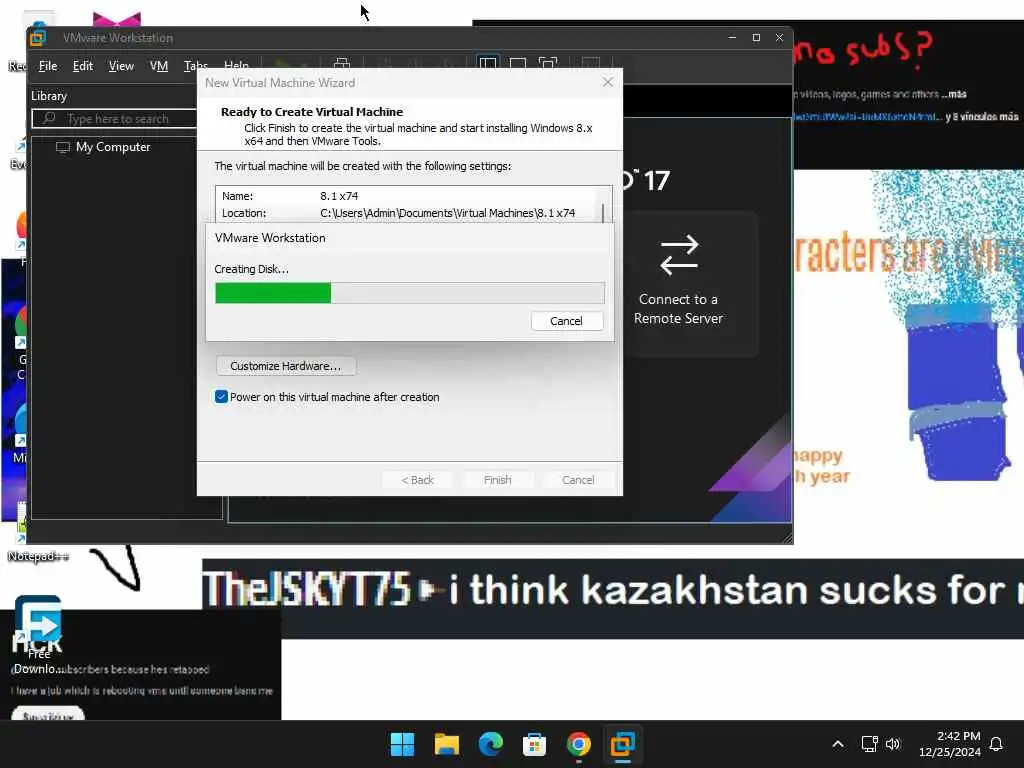Image resolution: width=1024 pixels, height=768 pixels.
Task: Click the wizard's bottom Cancel button
Action: click(x=578, y=480)
